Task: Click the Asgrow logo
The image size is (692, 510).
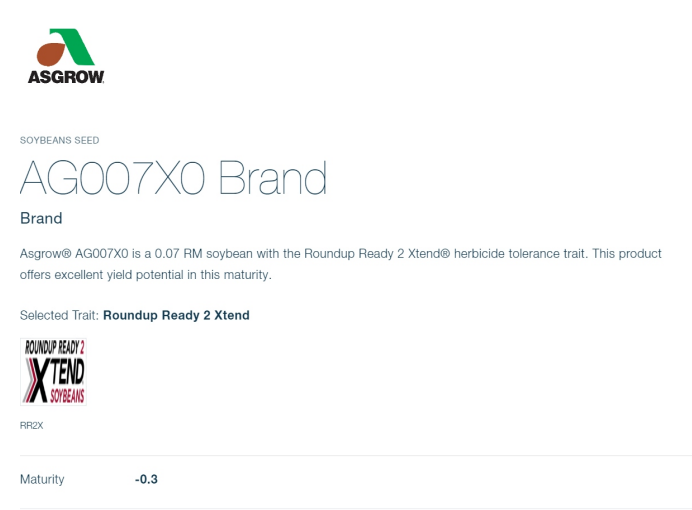Action: 66,56
